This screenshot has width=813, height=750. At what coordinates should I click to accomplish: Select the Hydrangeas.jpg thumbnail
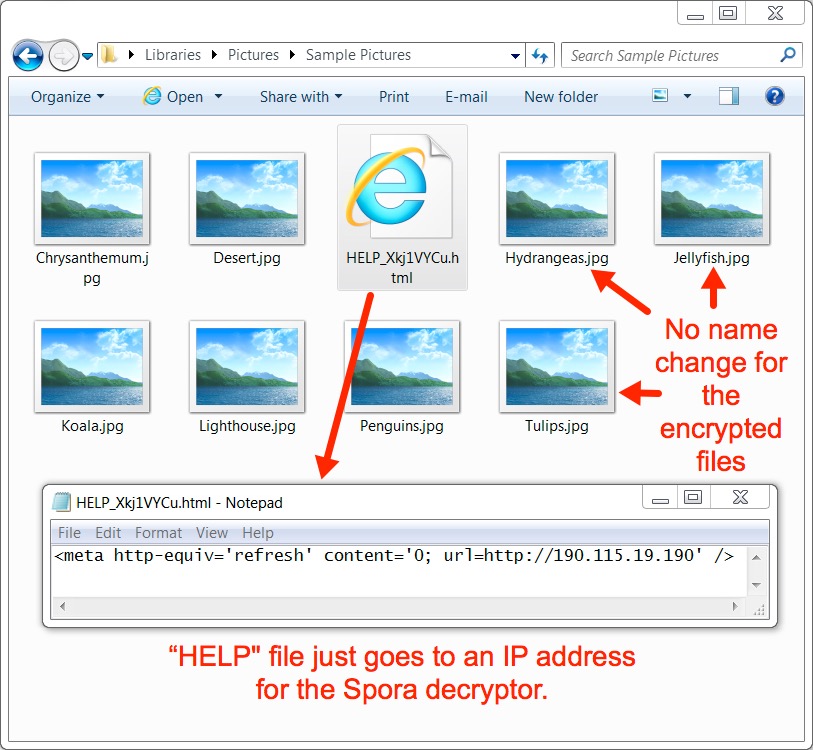(557, 199)
